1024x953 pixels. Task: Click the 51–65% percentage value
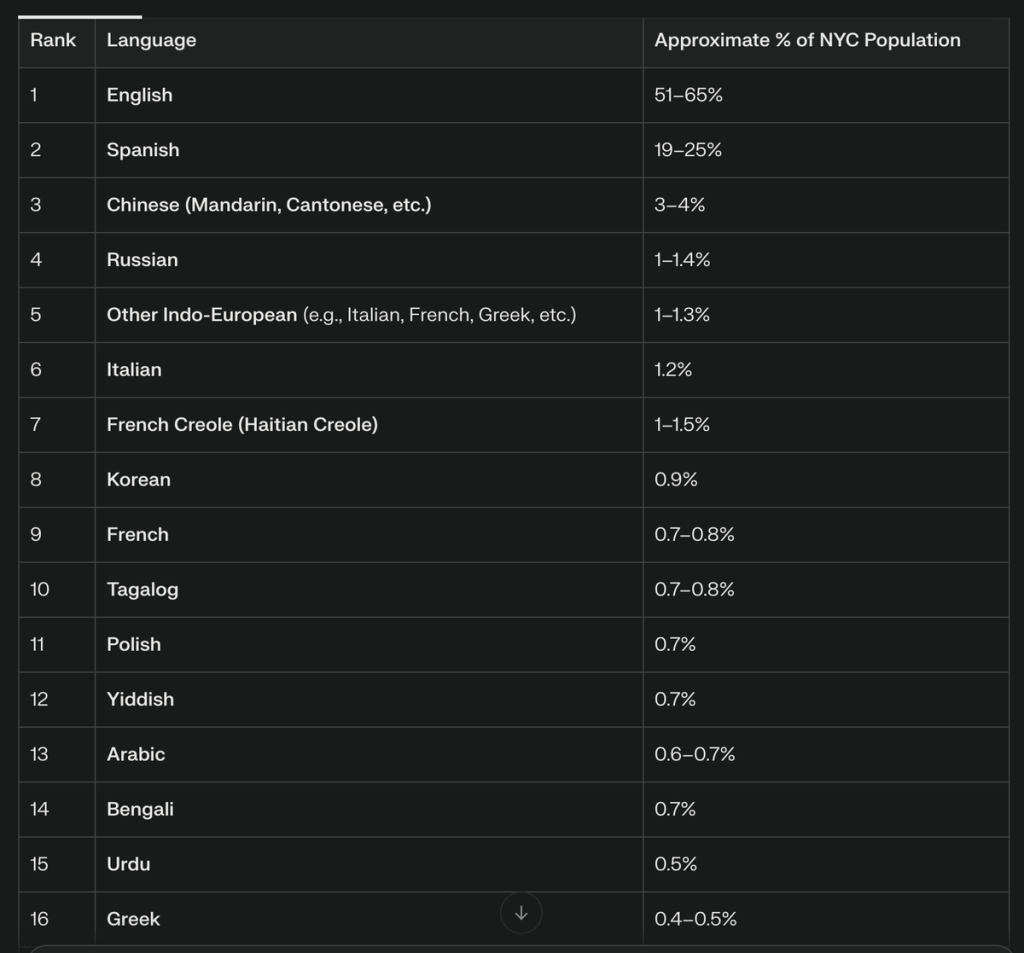click(688, 96)
